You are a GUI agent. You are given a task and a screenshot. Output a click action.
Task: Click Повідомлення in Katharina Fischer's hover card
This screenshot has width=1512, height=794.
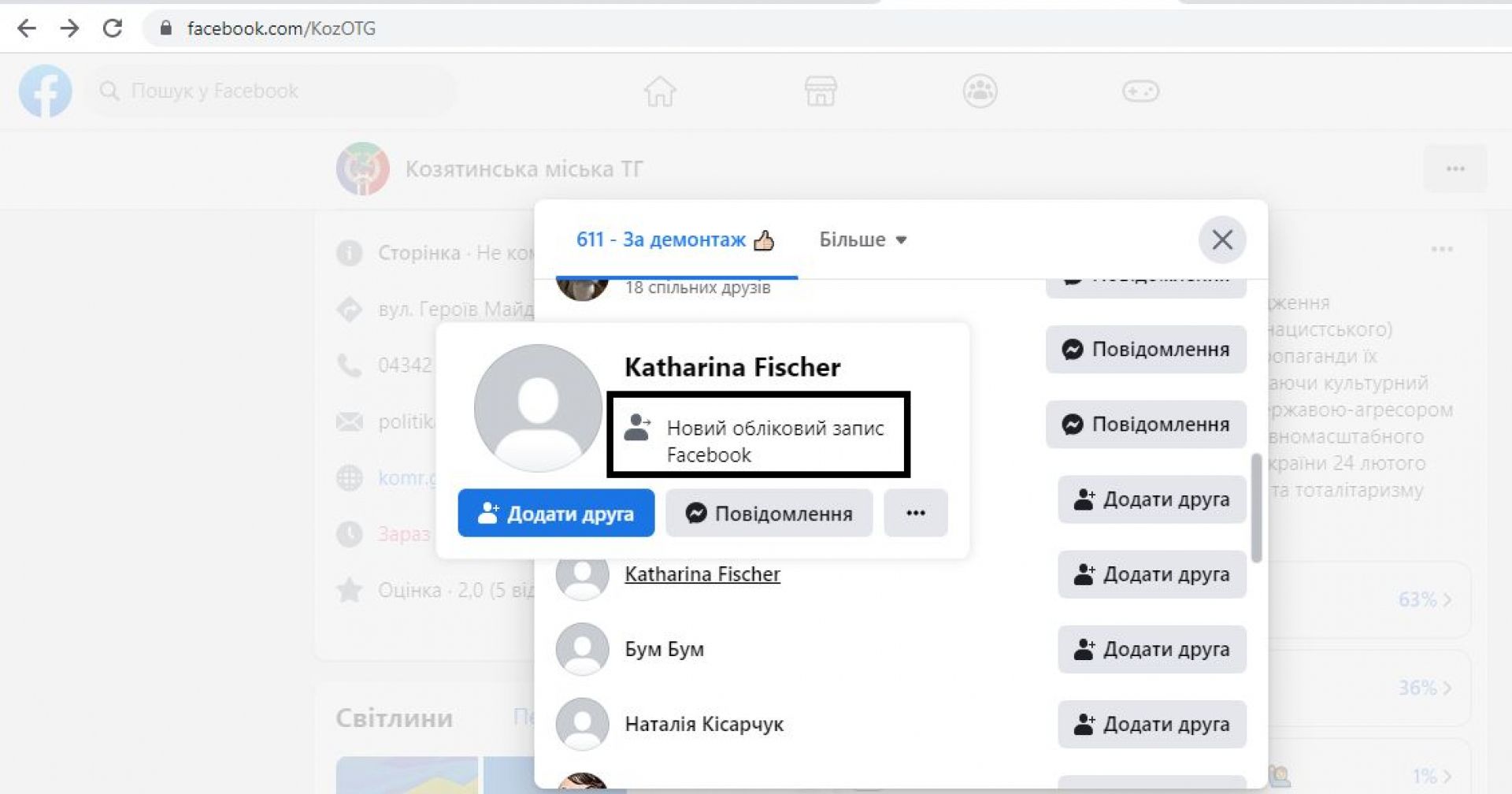(x=769, y=514)
